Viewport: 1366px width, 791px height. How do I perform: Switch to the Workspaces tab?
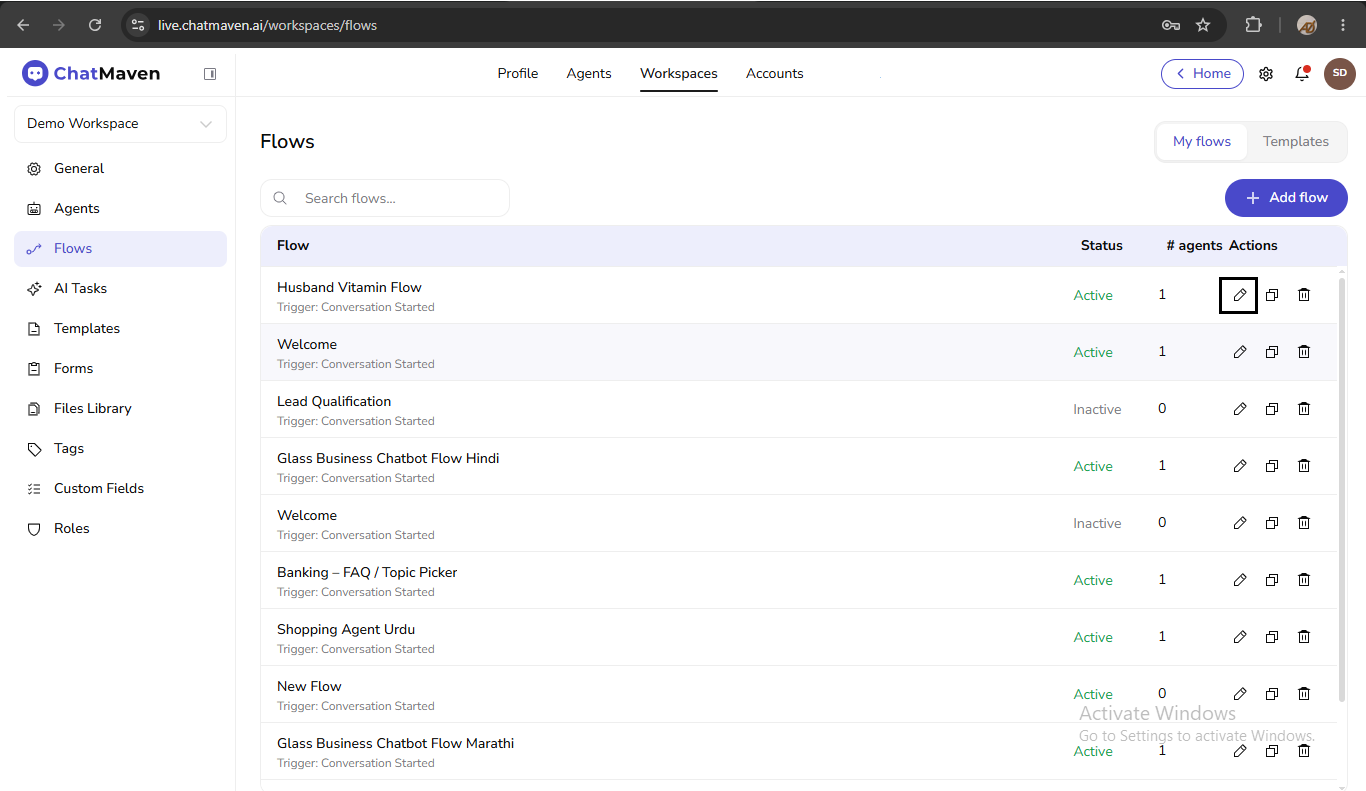679,73
